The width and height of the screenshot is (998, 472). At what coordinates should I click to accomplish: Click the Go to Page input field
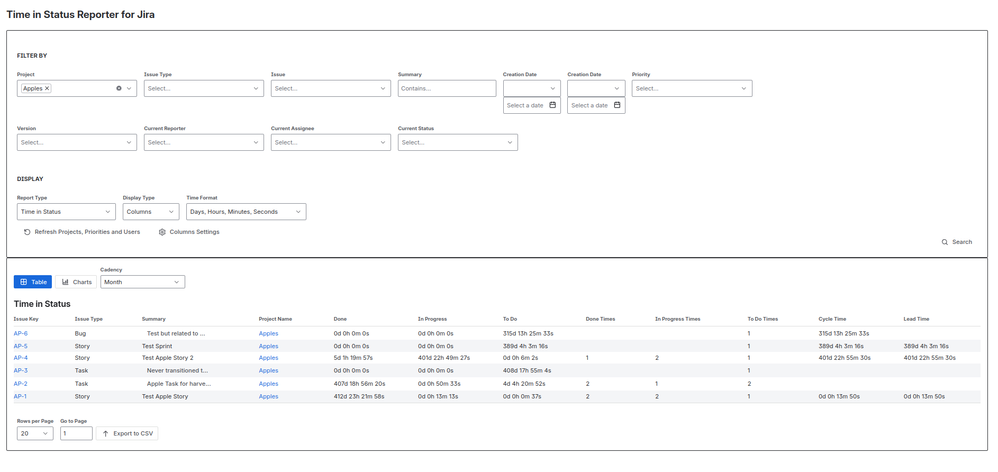pyautogui.click(x=76, y=434)
